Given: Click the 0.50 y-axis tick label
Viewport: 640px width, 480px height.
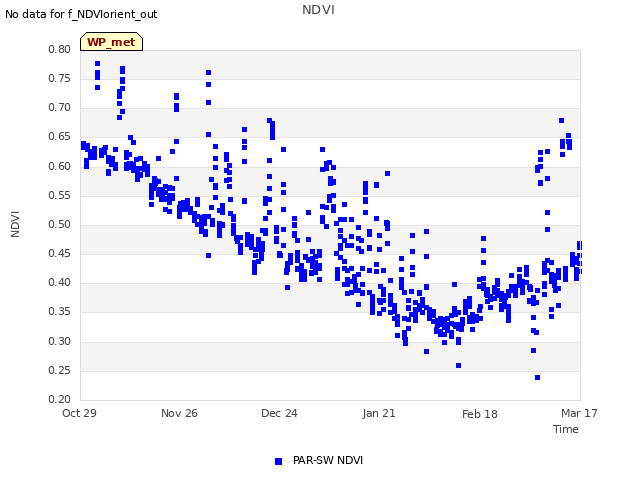Looking at the screenshot, I should coord(59,224).
